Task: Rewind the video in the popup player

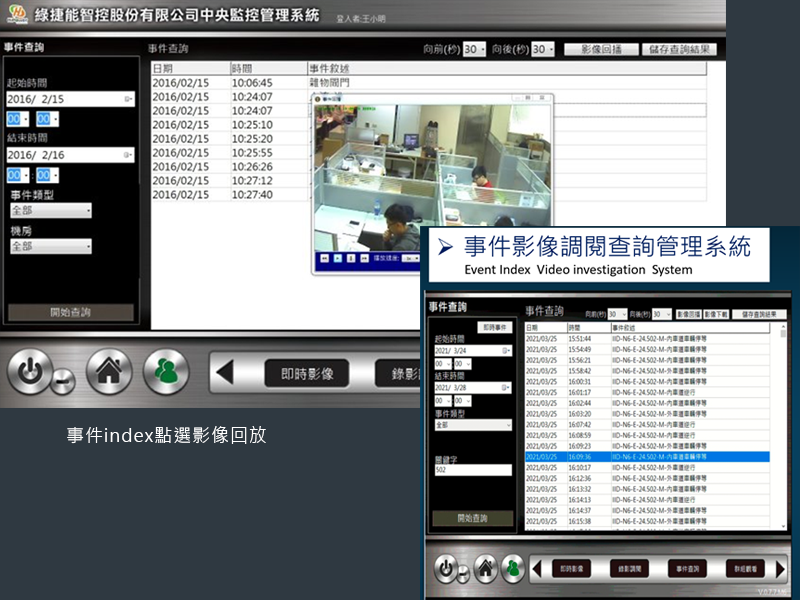Action: click(x=325, y=258)
